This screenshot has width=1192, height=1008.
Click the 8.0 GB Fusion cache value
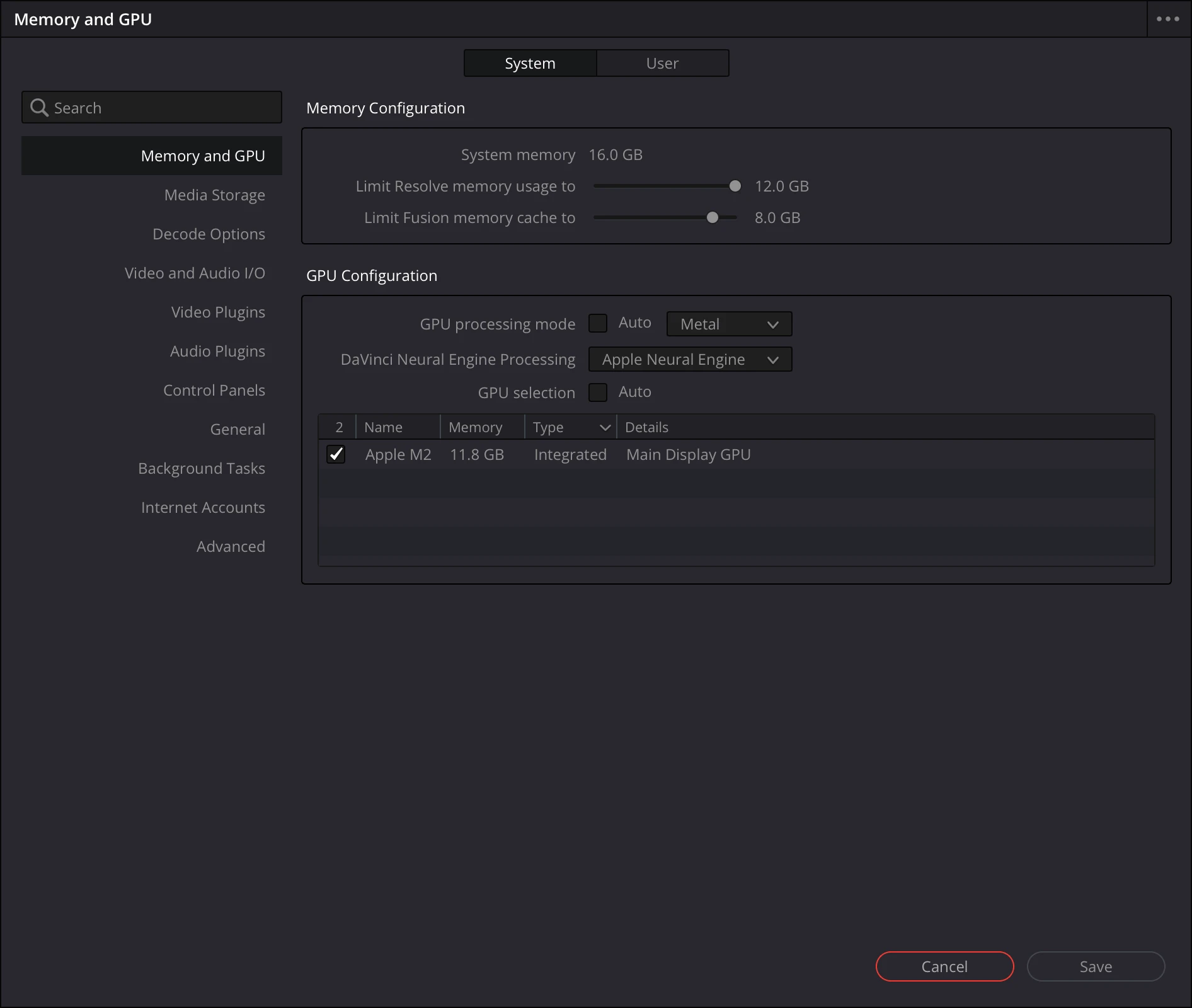coord(777,217)
